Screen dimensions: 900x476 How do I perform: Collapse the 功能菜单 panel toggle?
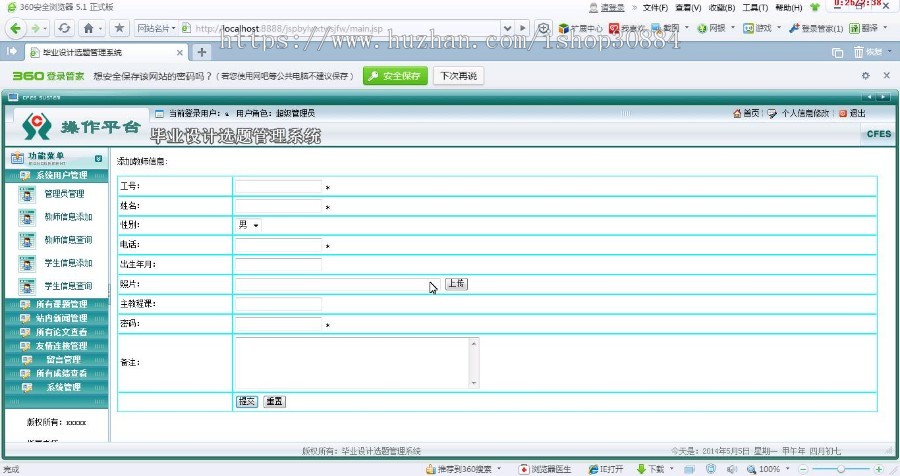99,158
